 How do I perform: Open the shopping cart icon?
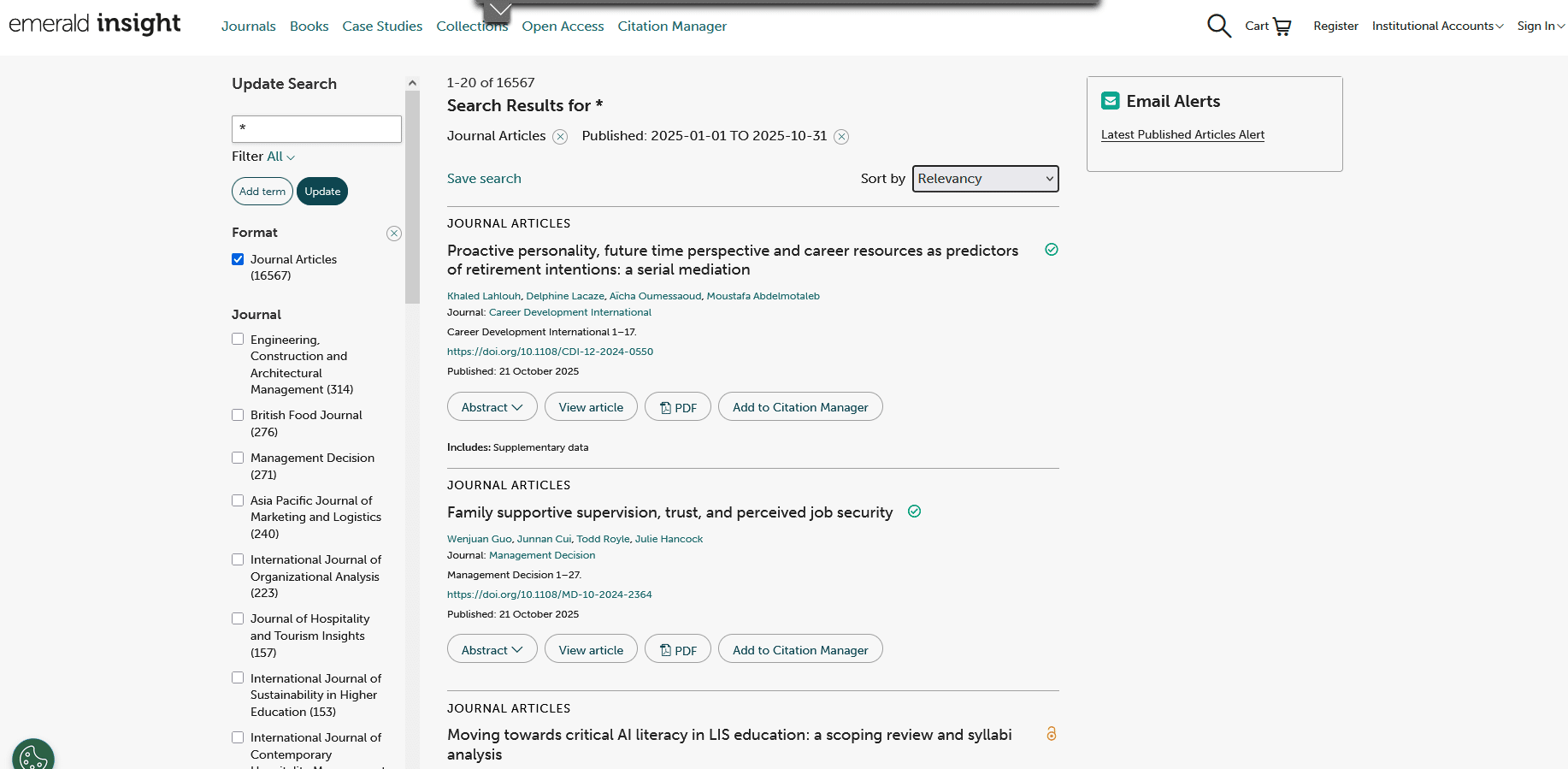click(x=1282, y=27)
